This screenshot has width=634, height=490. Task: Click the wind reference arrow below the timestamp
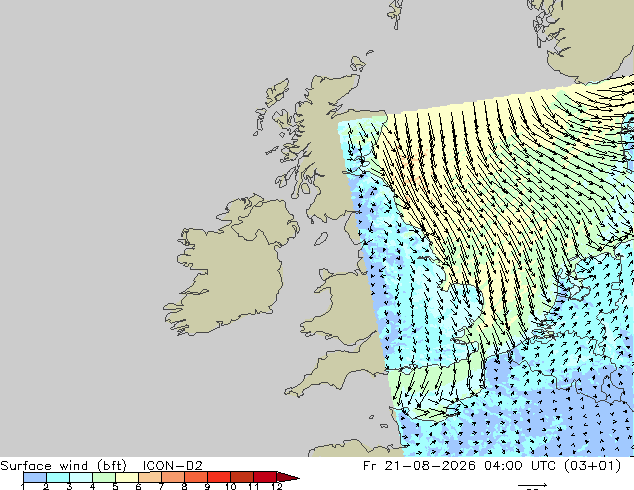point(533,485)
